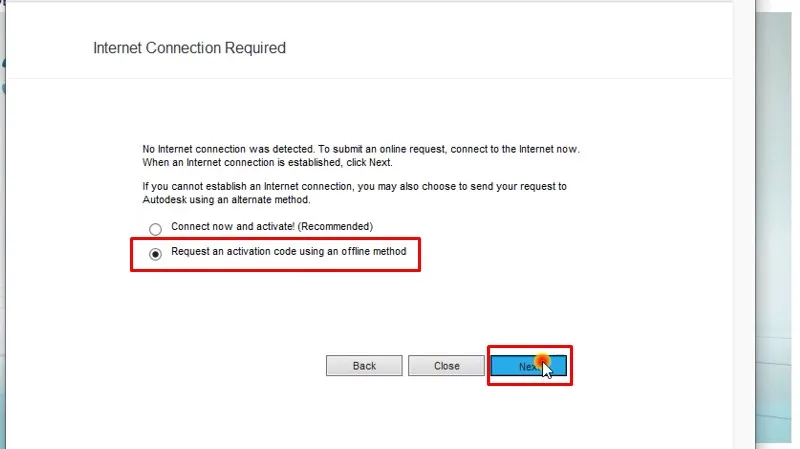Select the offline method radio button
This screenshot has height=449, width=800.
click(x=155, y=254)
